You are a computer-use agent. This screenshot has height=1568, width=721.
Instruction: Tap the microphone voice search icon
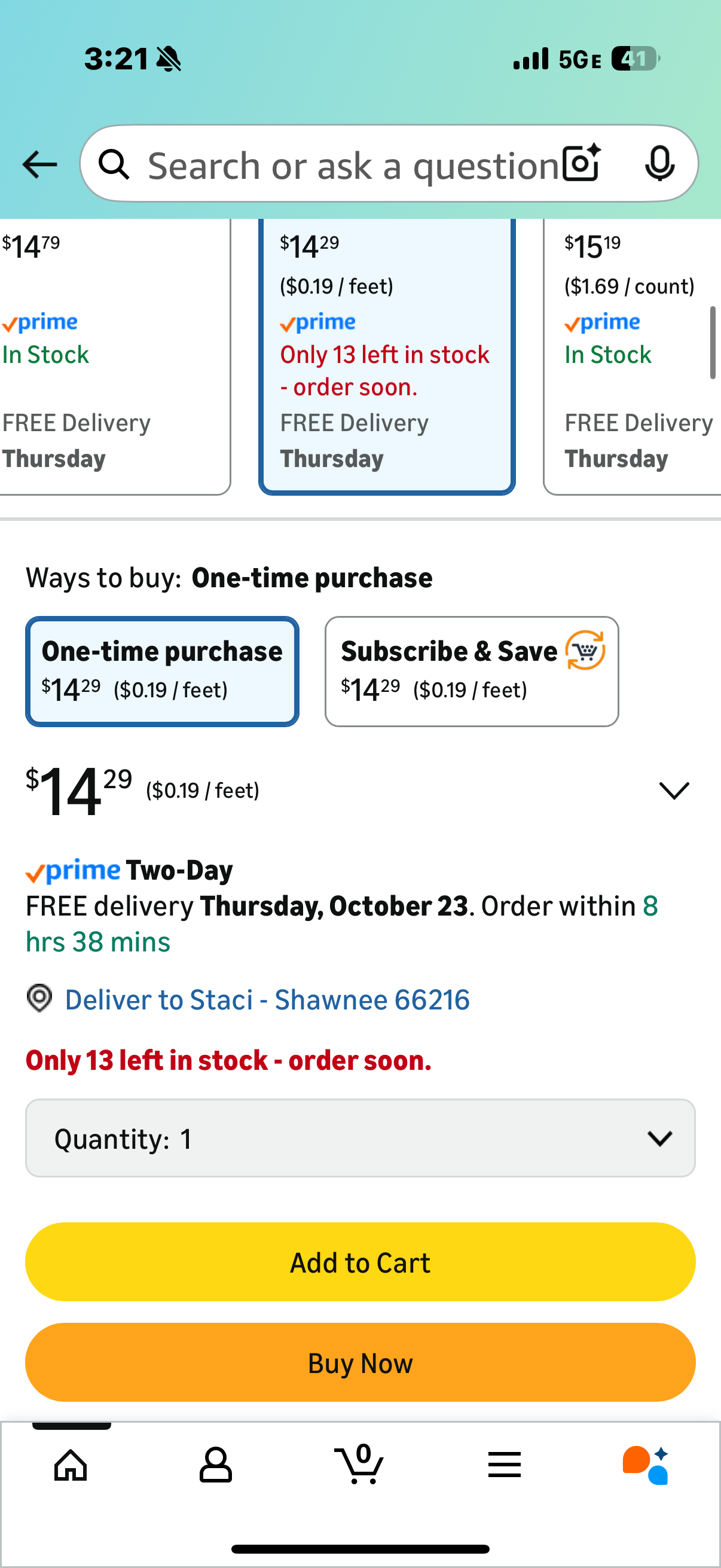tap(659, 164)
